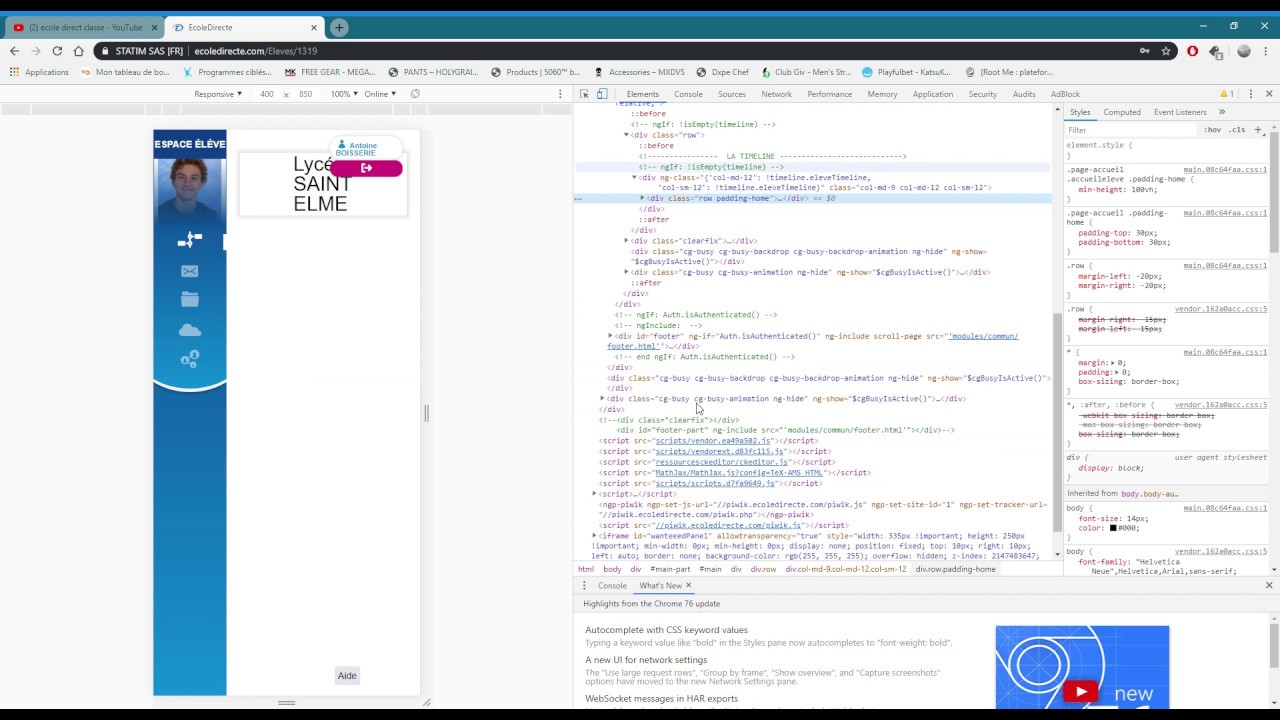Open messages via the envelope sidebar icon

pyautogui.click(x=189, y=271)
